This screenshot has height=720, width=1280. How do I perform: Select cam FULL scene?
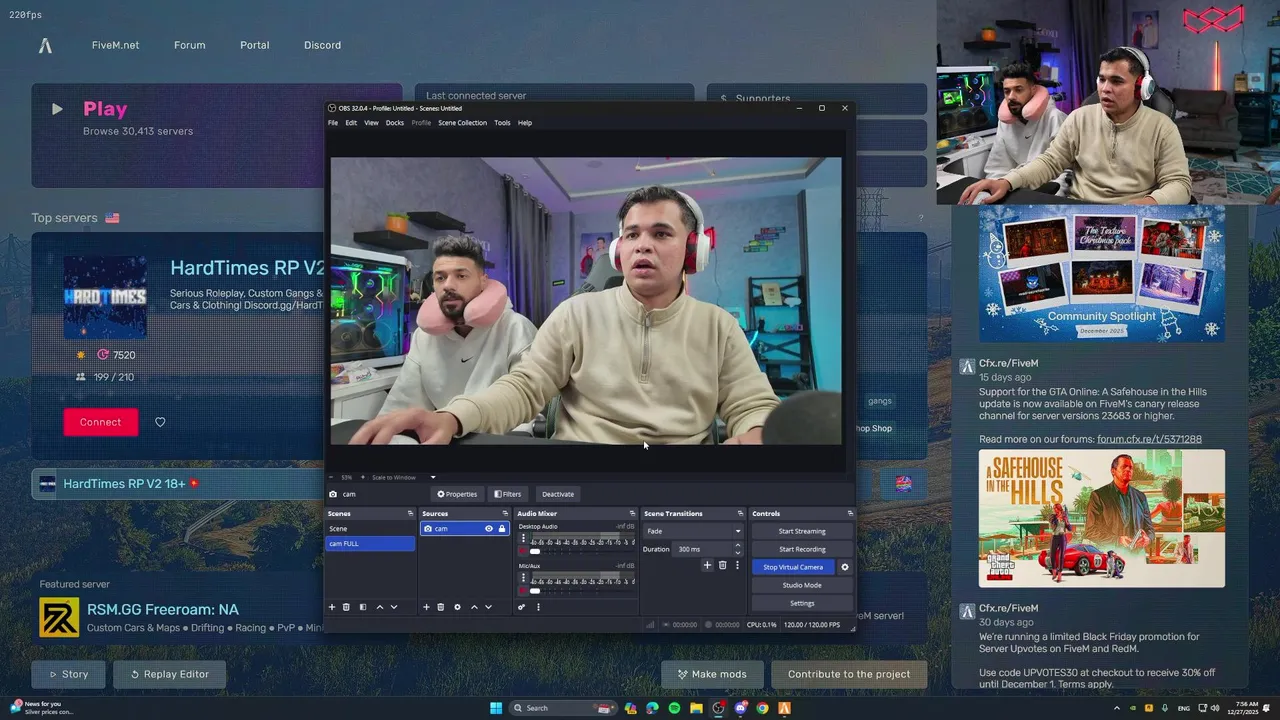370,543
